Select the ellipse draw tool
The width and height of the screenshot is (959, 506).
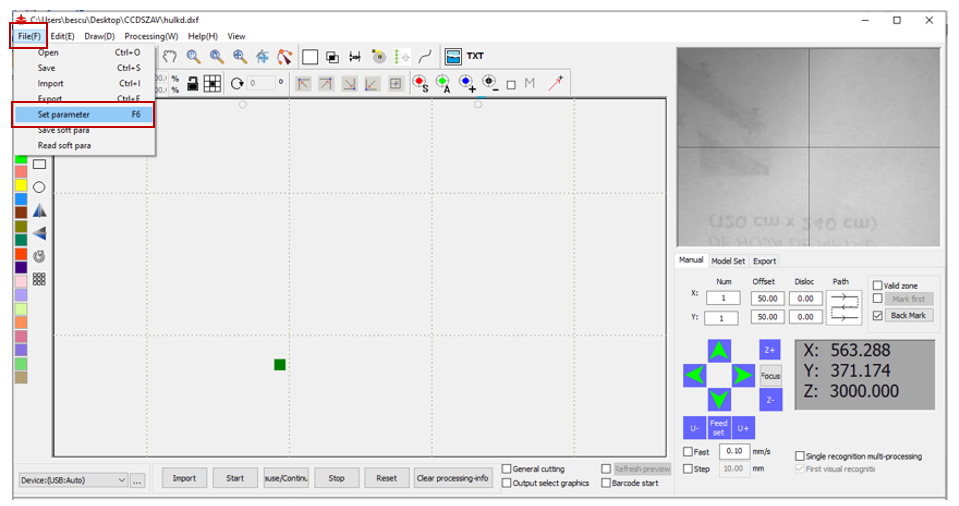[x=39, y=187]
